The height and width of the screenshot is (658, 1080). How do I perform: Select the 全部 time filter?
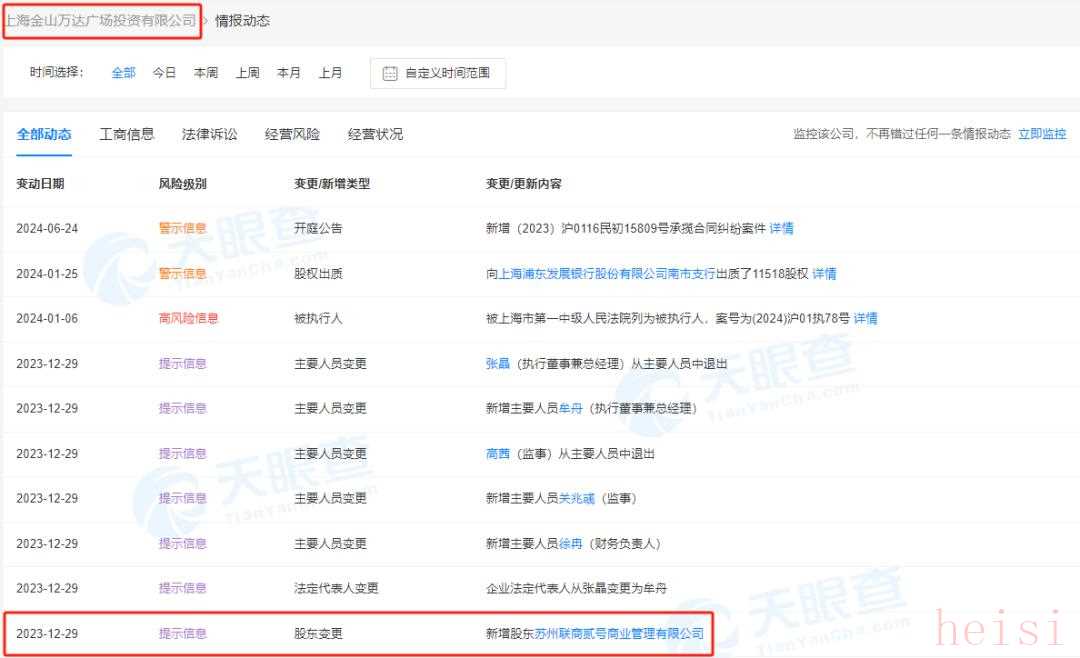123,73
